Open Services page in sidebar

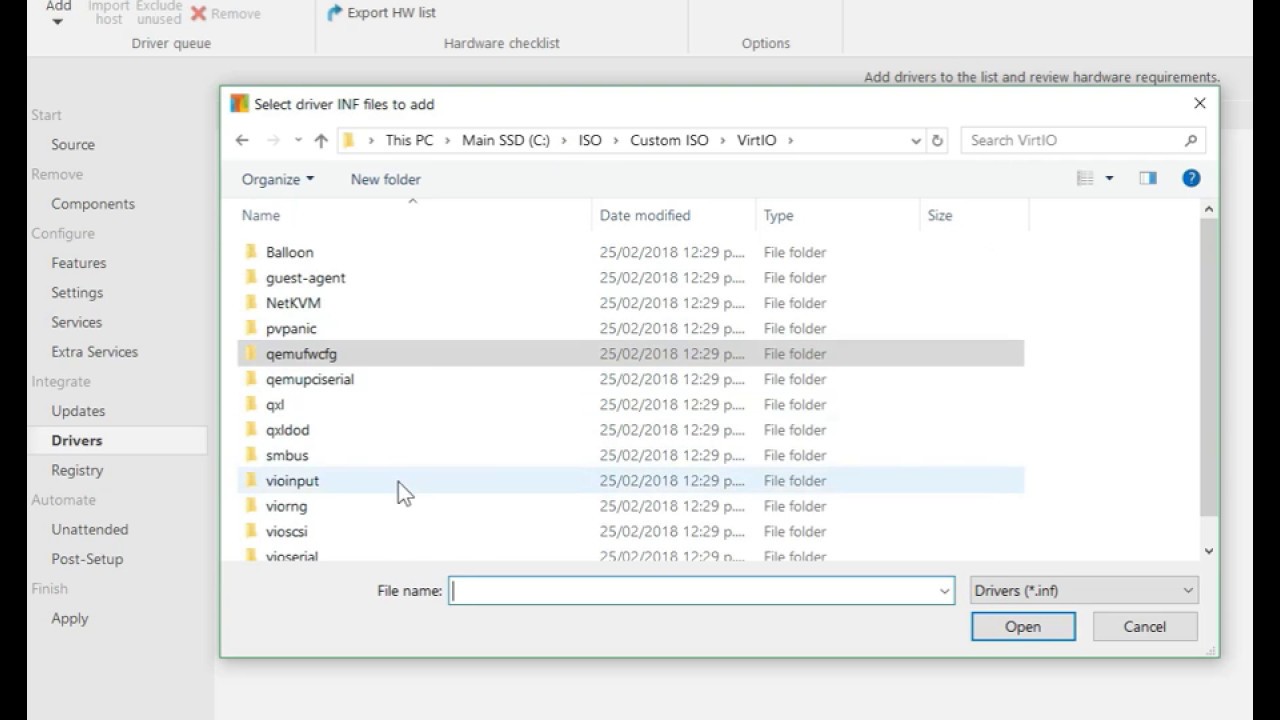[x=77, y=322]
